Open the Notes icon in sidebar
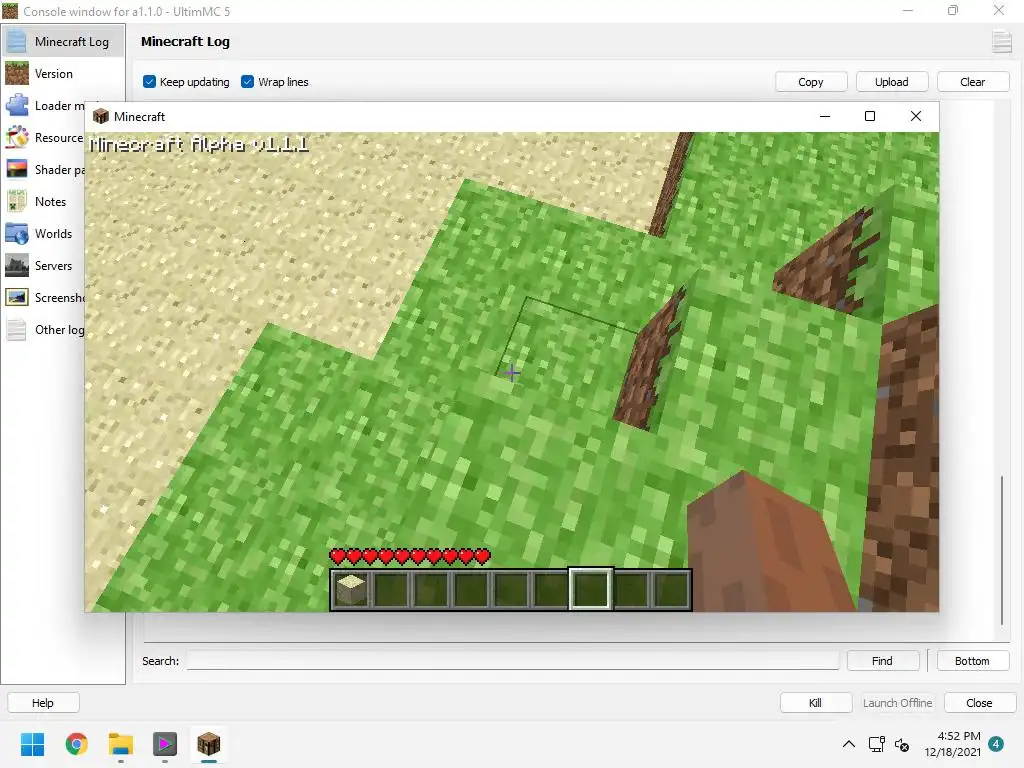 click(x=16, y=202)
